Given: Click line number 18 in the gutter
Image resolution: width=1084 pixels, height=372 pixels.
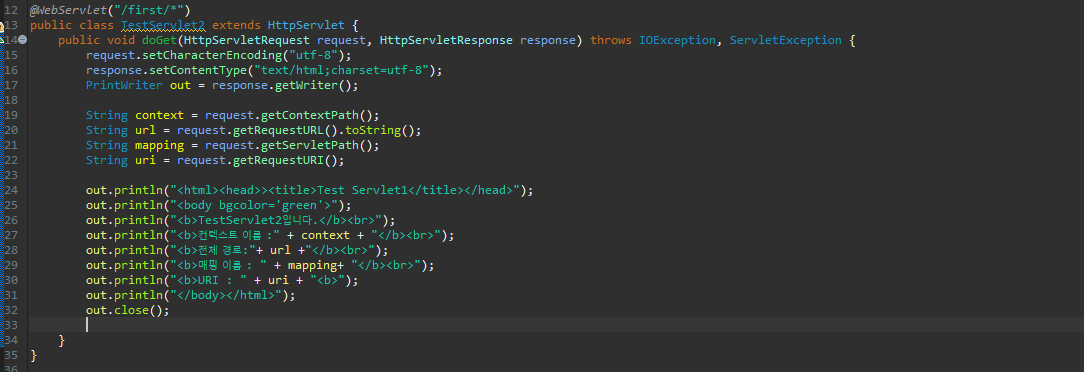Looking at the screenshot, I should (x=11, y=100).
